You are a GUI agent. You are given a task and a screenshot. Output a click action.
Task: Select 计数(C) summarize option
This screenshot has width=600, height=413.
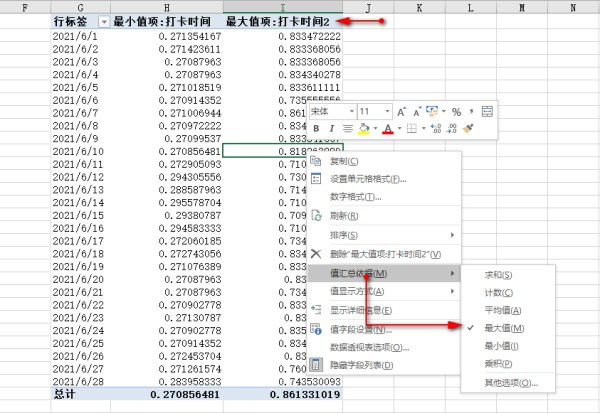[508, 293]
